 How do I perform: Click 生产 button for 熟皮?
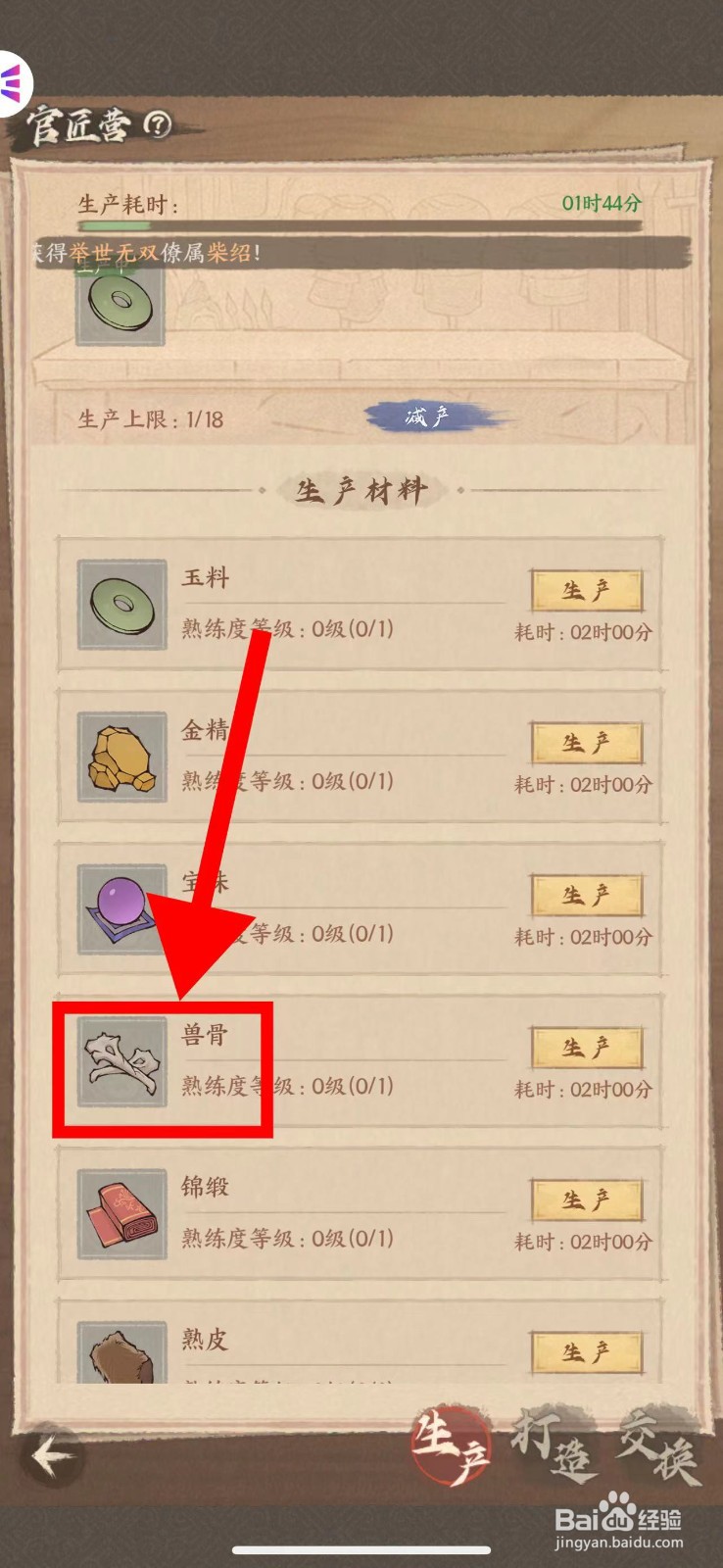click(x=587, y=1353)
